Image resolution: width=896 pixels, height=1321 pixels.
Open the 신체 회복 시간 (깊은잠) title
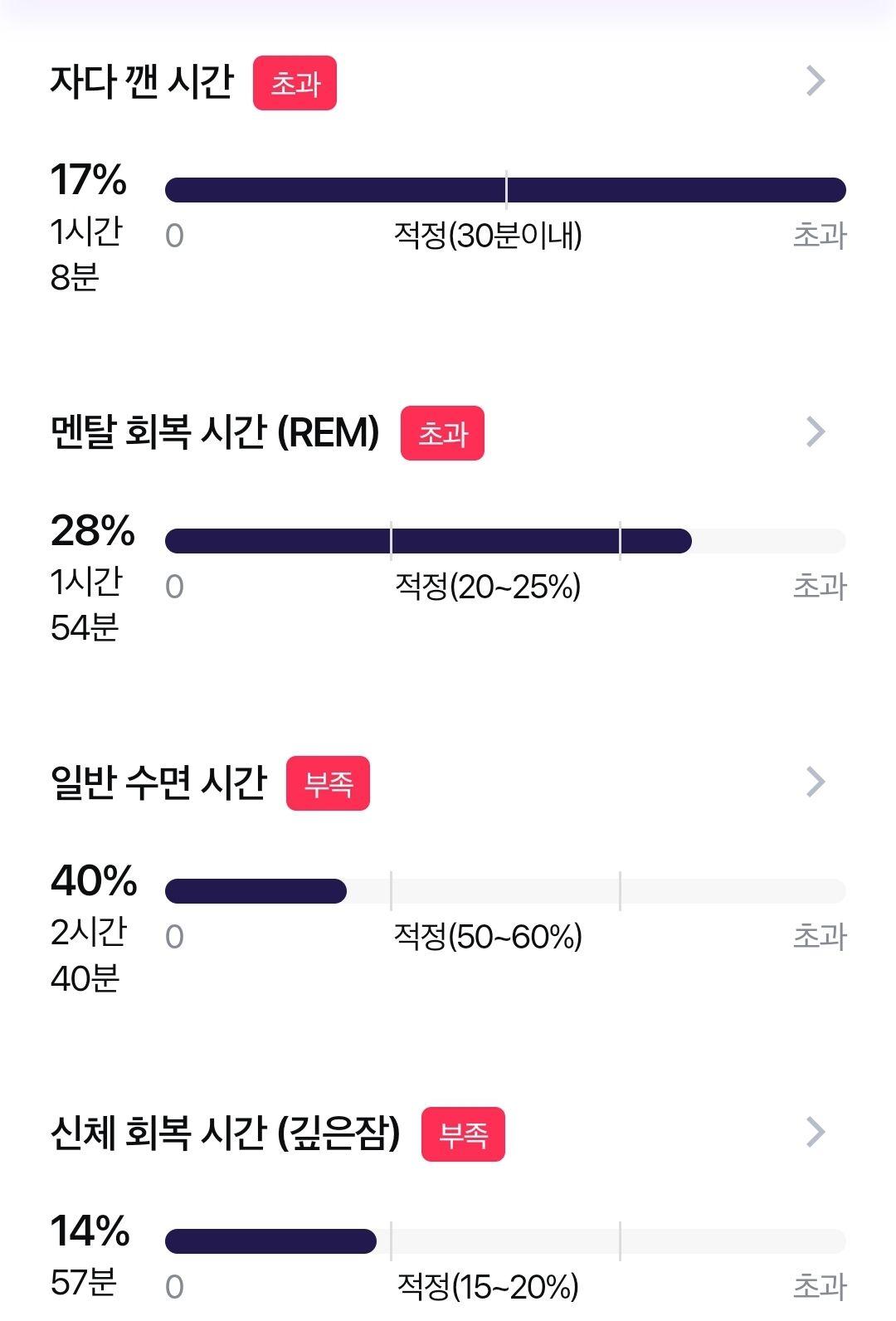(x=226, y=1133)
